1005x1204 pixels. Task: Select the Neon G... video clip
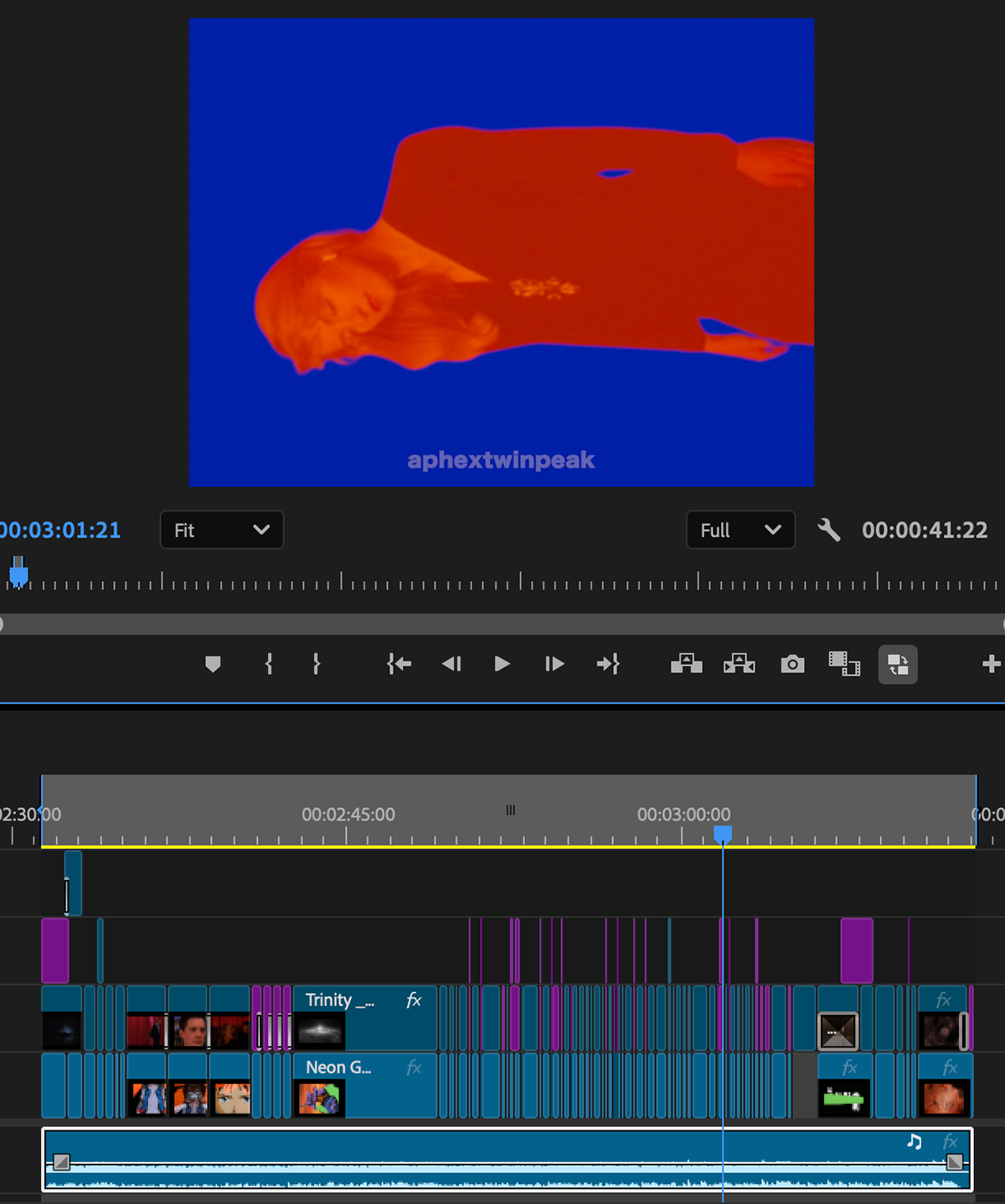[x=365, y=1085]
